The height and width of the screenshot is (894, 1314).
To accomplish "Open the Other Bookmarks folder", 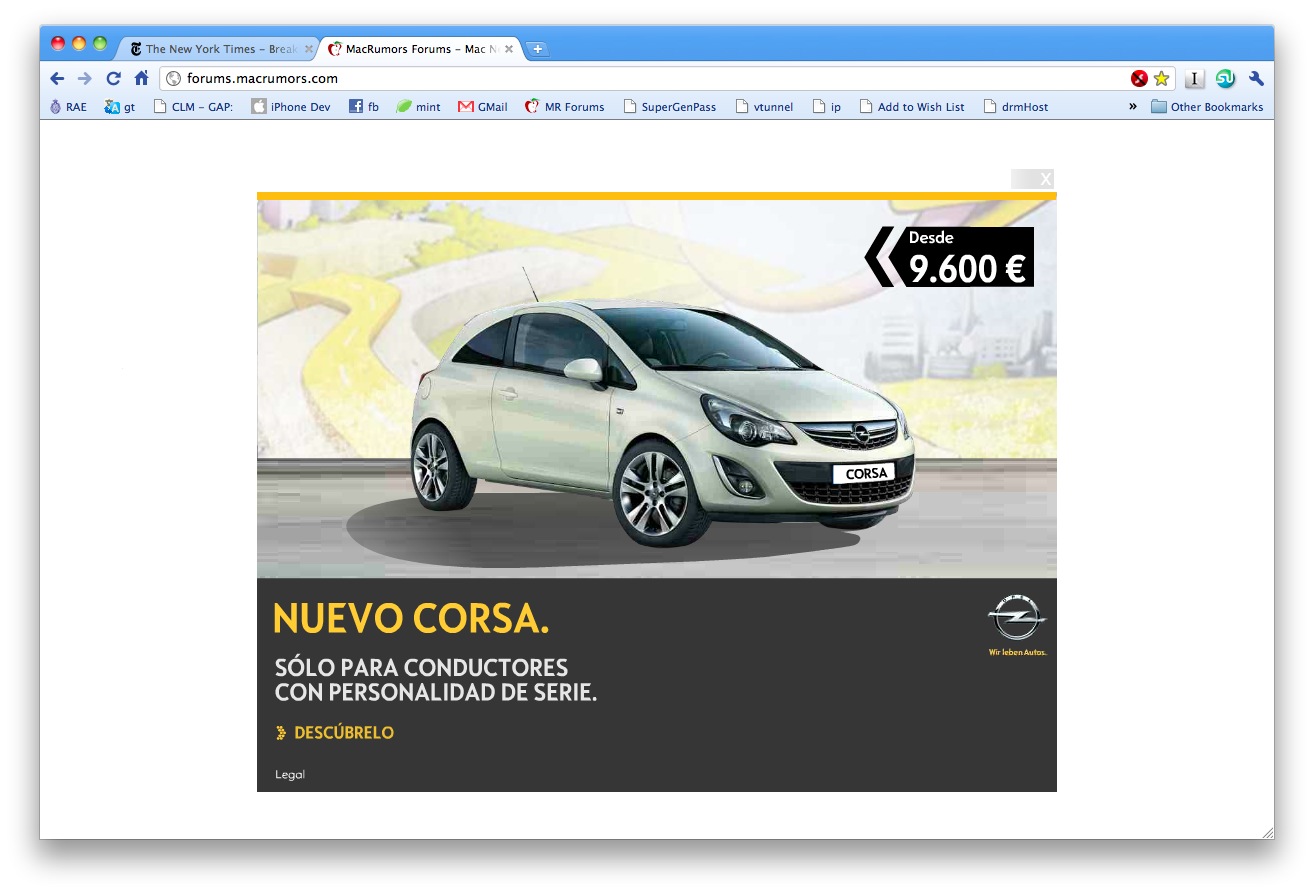I will [1207, 107].
